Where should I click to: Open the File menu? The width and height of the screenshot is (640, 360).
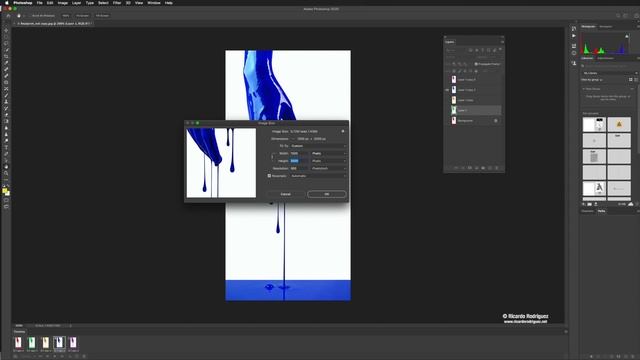[x=40, y=3]
